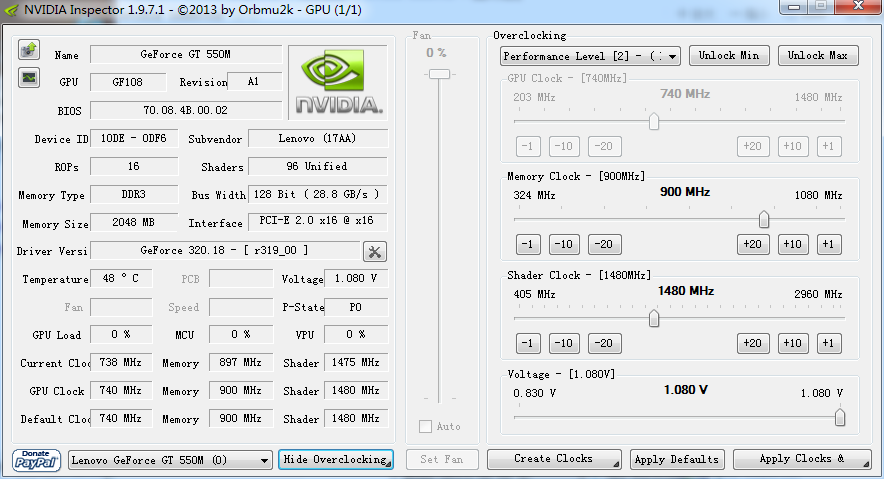Enable the Auto fan checkbox

coord(426,427)
